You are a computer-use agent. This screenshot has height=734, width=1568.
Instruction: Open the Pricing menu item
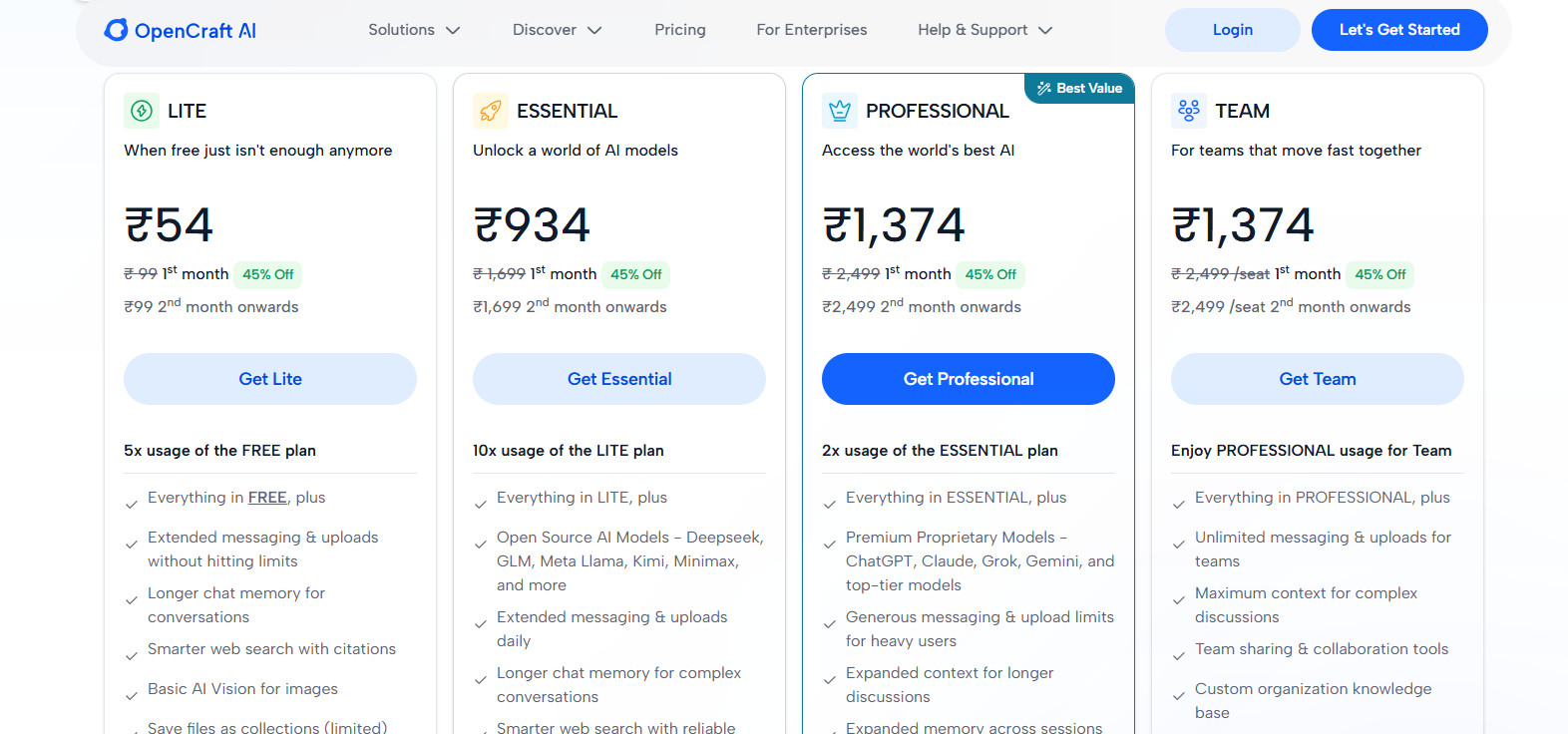pyautogui.click(x=679, y=30)
